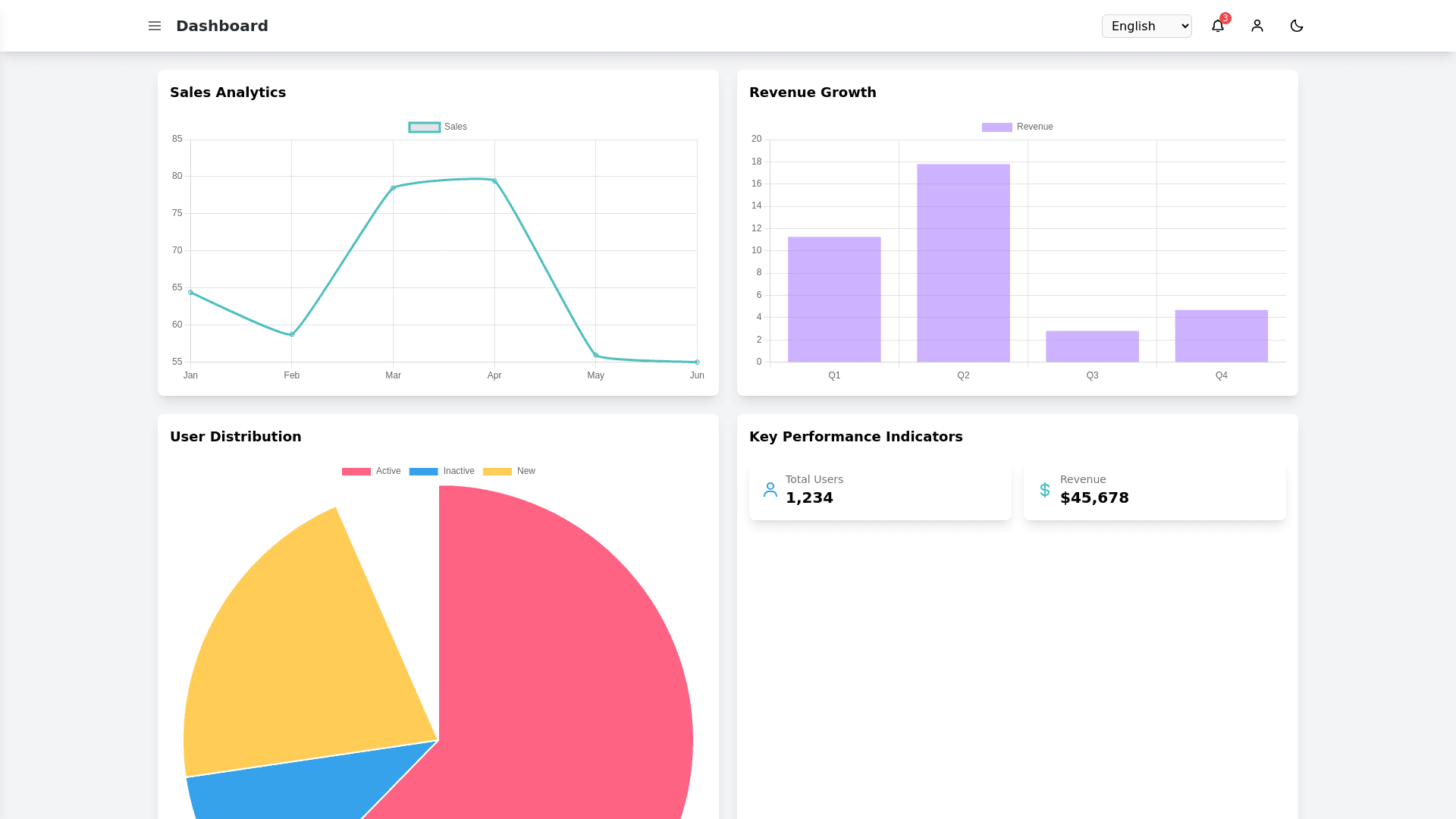Click the Q2 revenue bar
This screenshot has width=1456, height=819.
pos(963,262)
